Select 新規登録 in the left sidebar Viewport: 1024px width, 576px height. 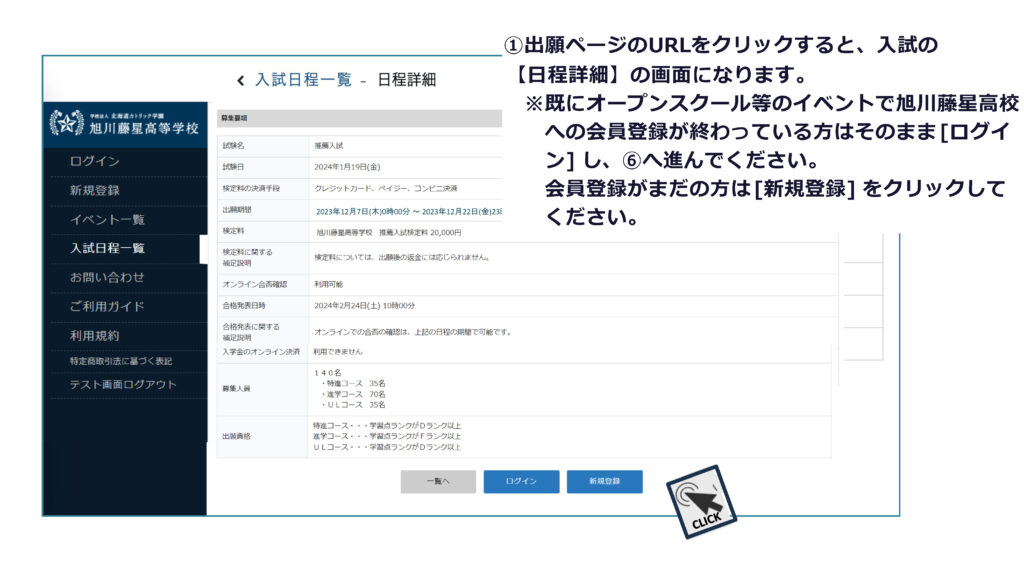coord(95,191)
